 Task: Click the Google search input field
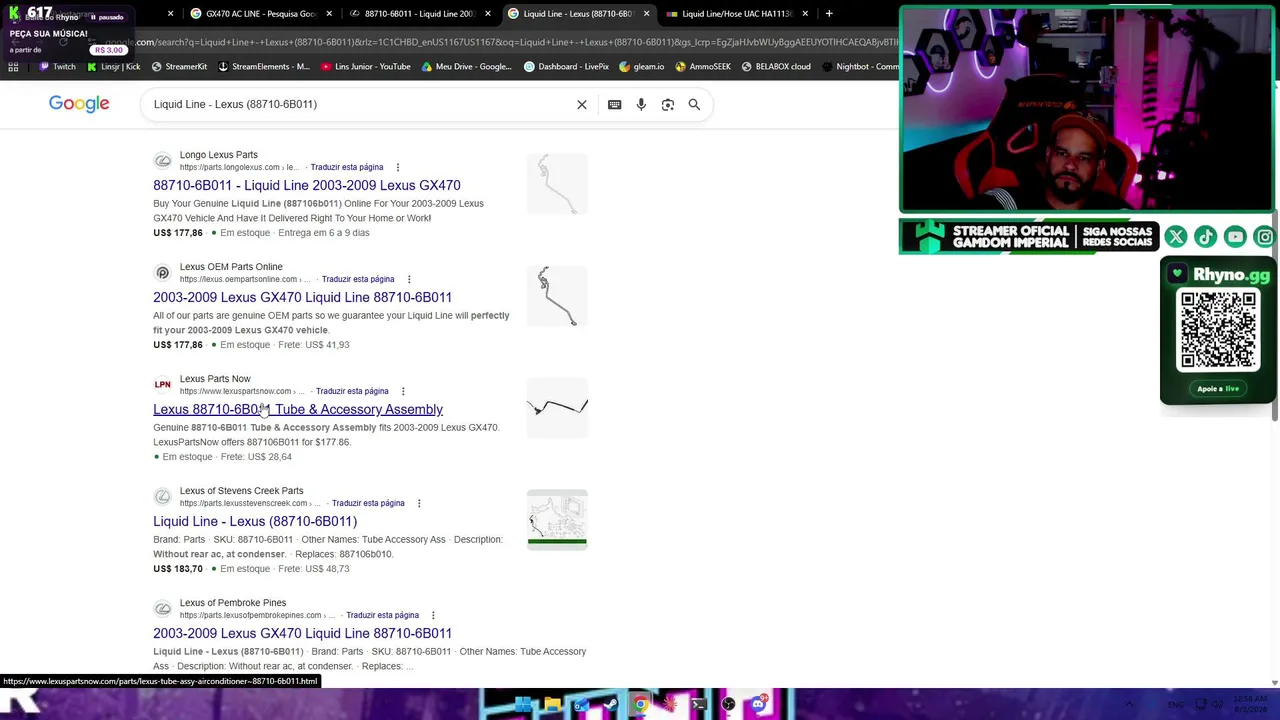(360, 104)
